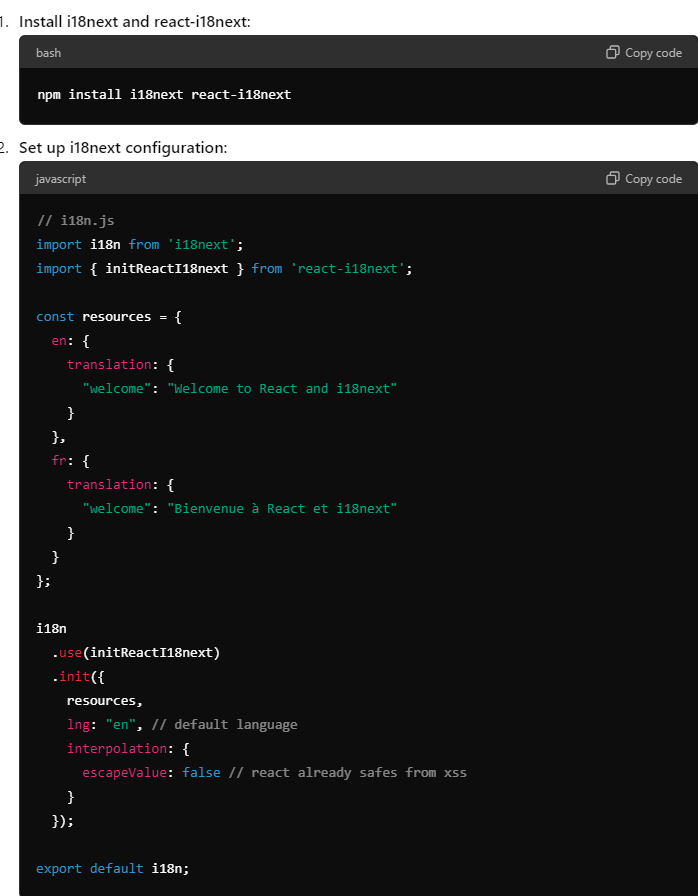Click the 'Copy code' label in the javascript block
Viewport: 698px width, 896px height.
point(653,179)
